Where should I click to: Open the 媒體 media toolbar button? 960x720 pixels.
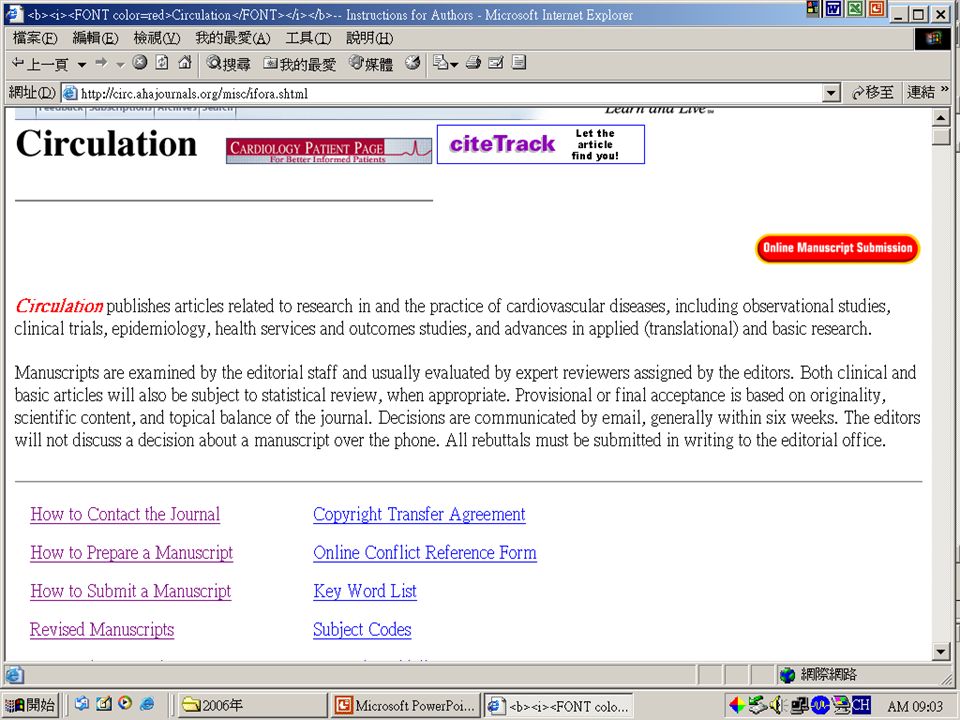click(x=371, y=63)
